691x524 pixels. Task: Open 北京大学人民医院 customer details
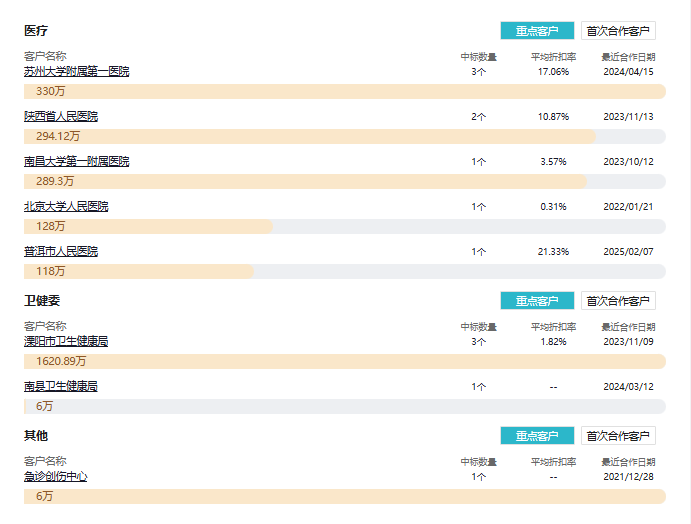(x=66, y=206)
